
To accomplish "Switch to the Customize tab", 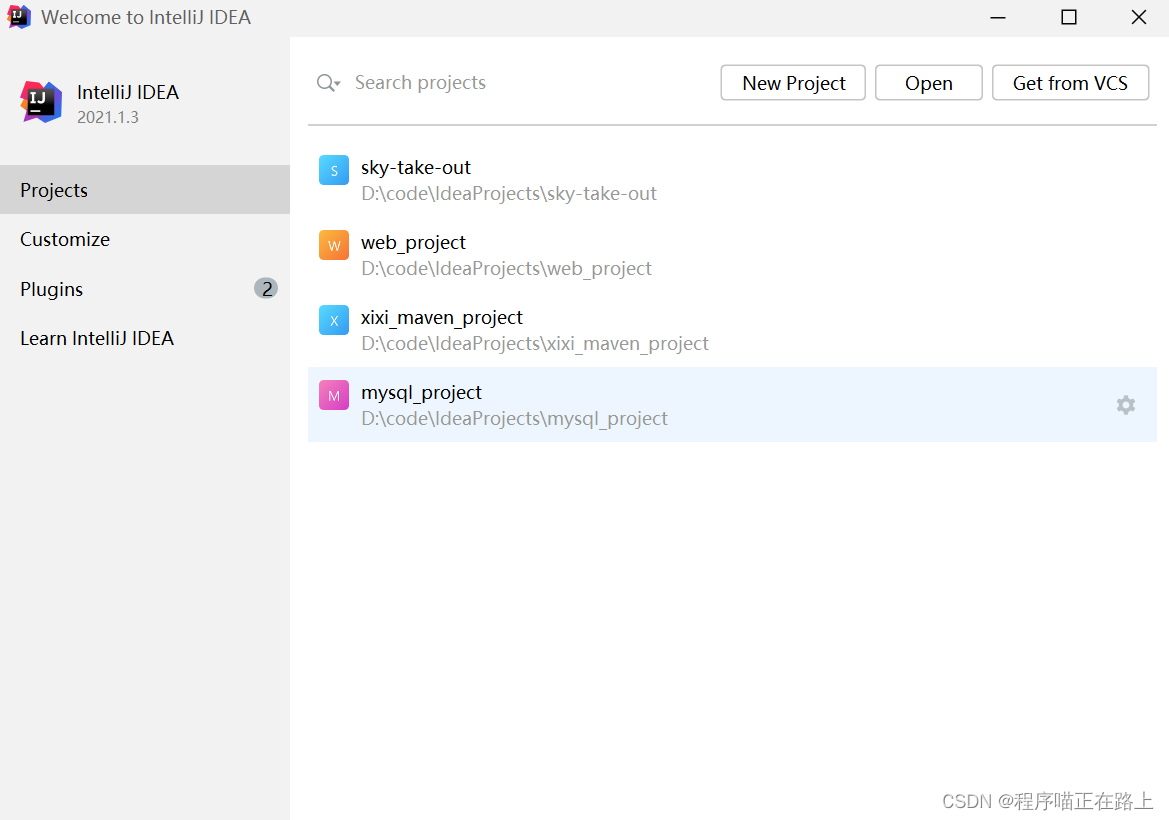I will 145,239.
